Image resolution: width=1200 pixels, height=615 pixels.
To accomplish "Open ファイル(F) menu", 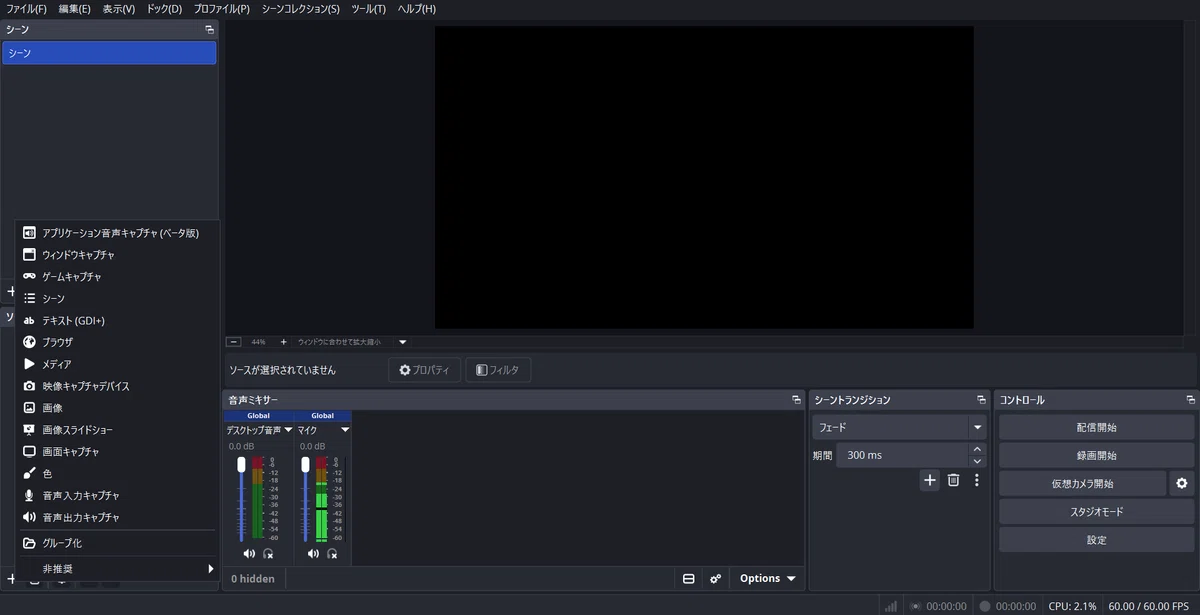I will click(x=26, y=9).
